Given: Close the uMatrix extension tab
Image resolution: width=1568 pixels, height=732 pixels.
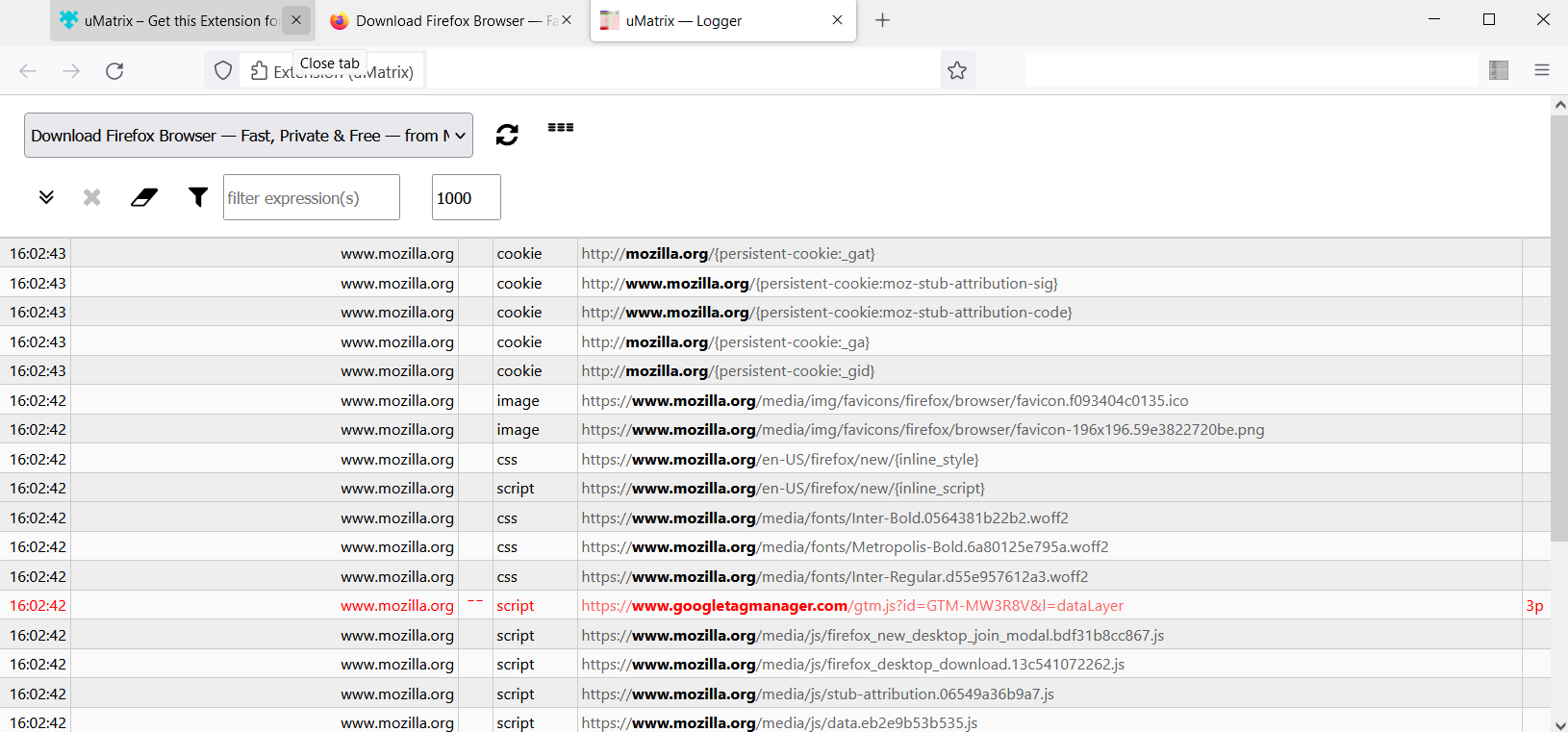Looking at the screenshot, I should pos(296,20).
